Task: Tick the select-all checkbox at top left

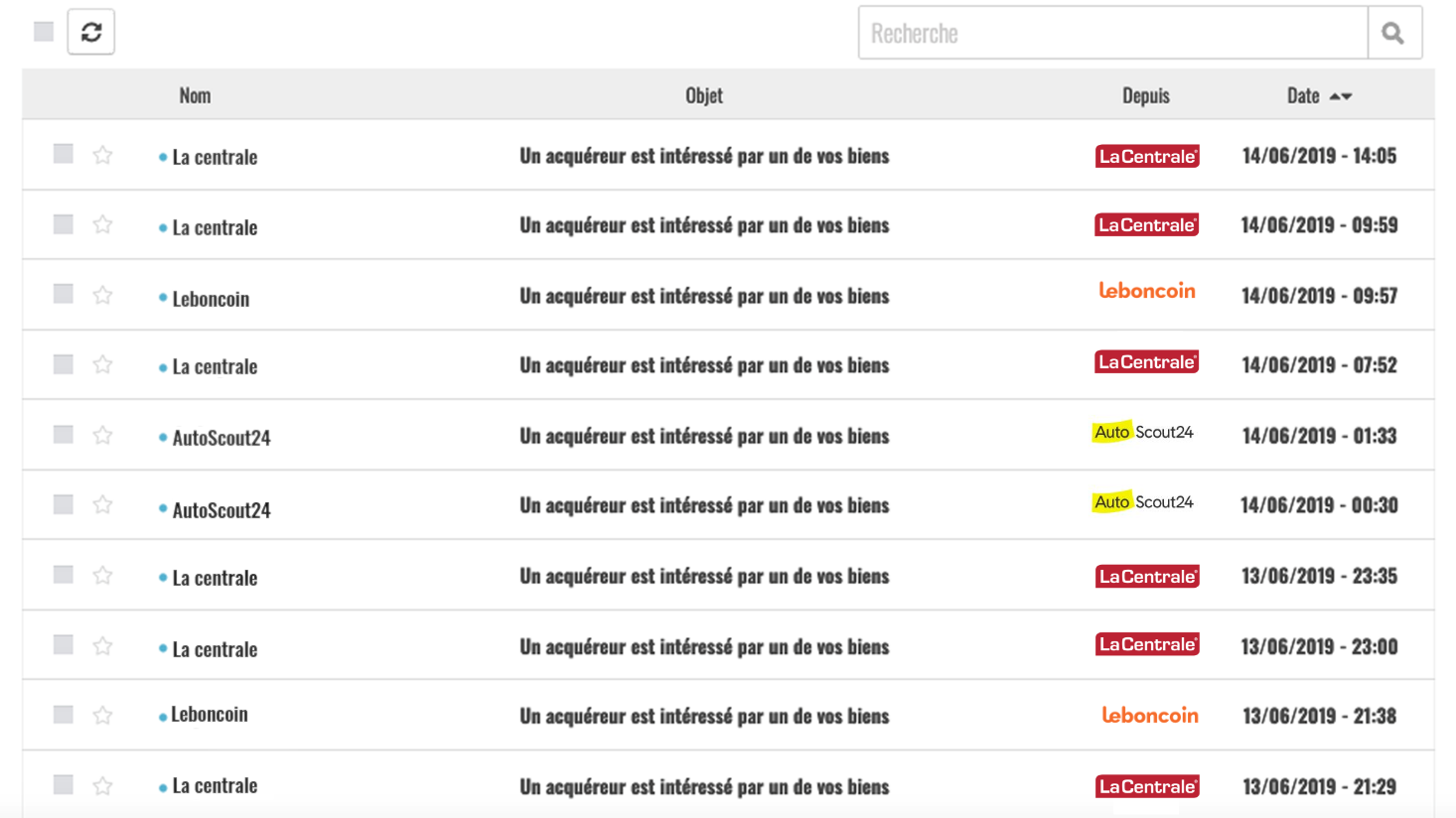Action: 44,32
